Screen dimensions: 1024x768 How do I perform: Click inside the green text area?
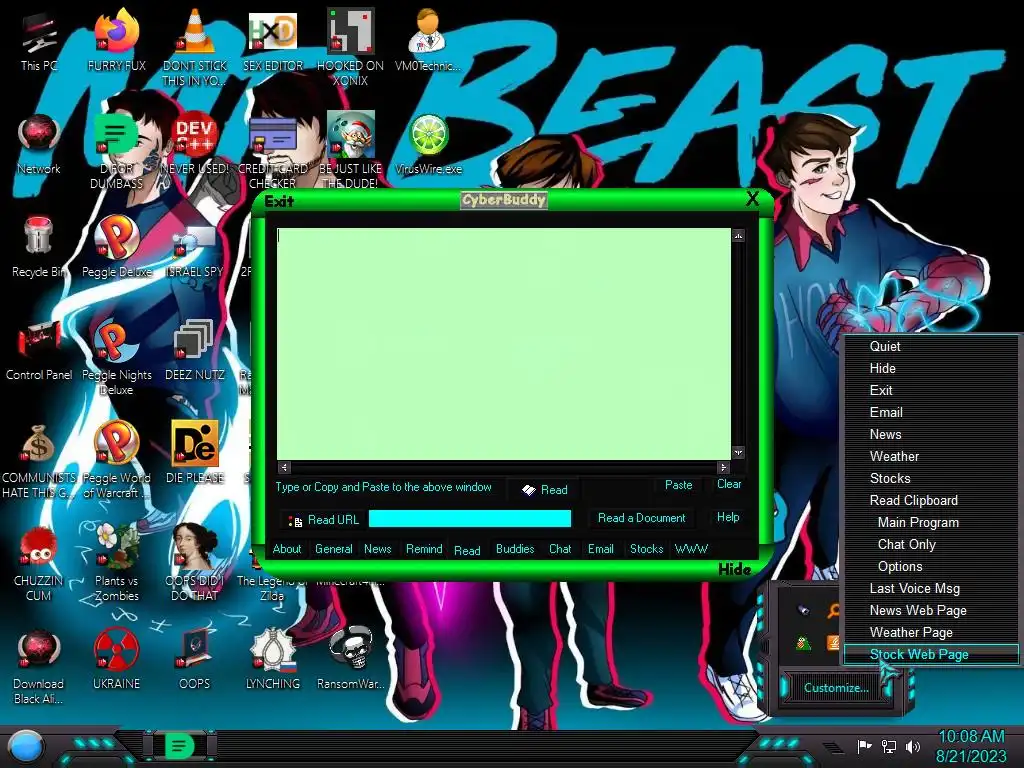coord(504,344)
